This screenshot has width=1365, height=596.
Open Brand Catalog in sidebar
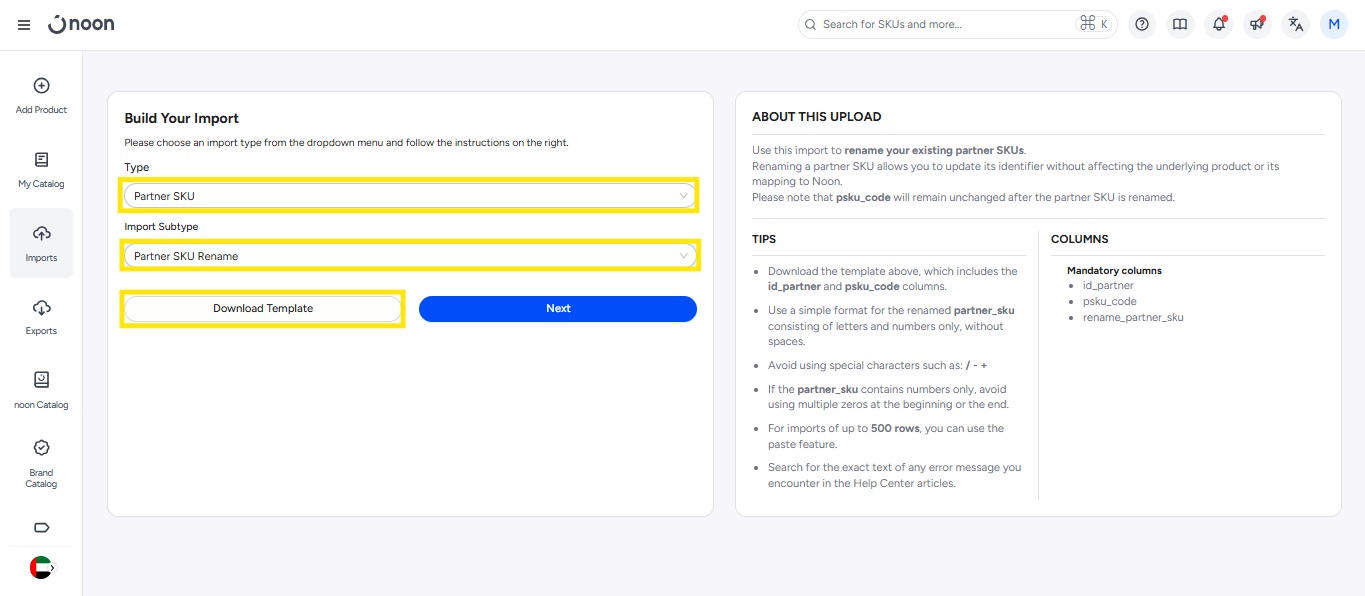(41, 464)
